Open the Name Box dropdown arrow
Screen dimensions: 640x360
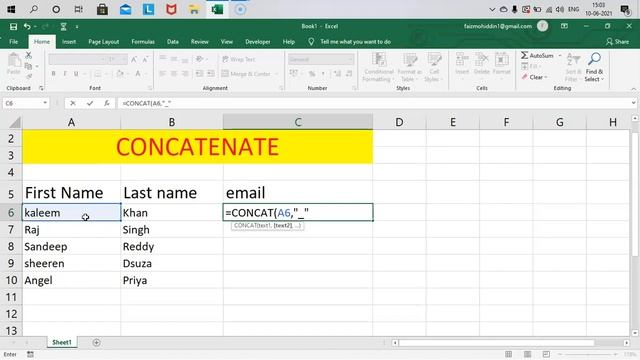(x=45, y=103)
